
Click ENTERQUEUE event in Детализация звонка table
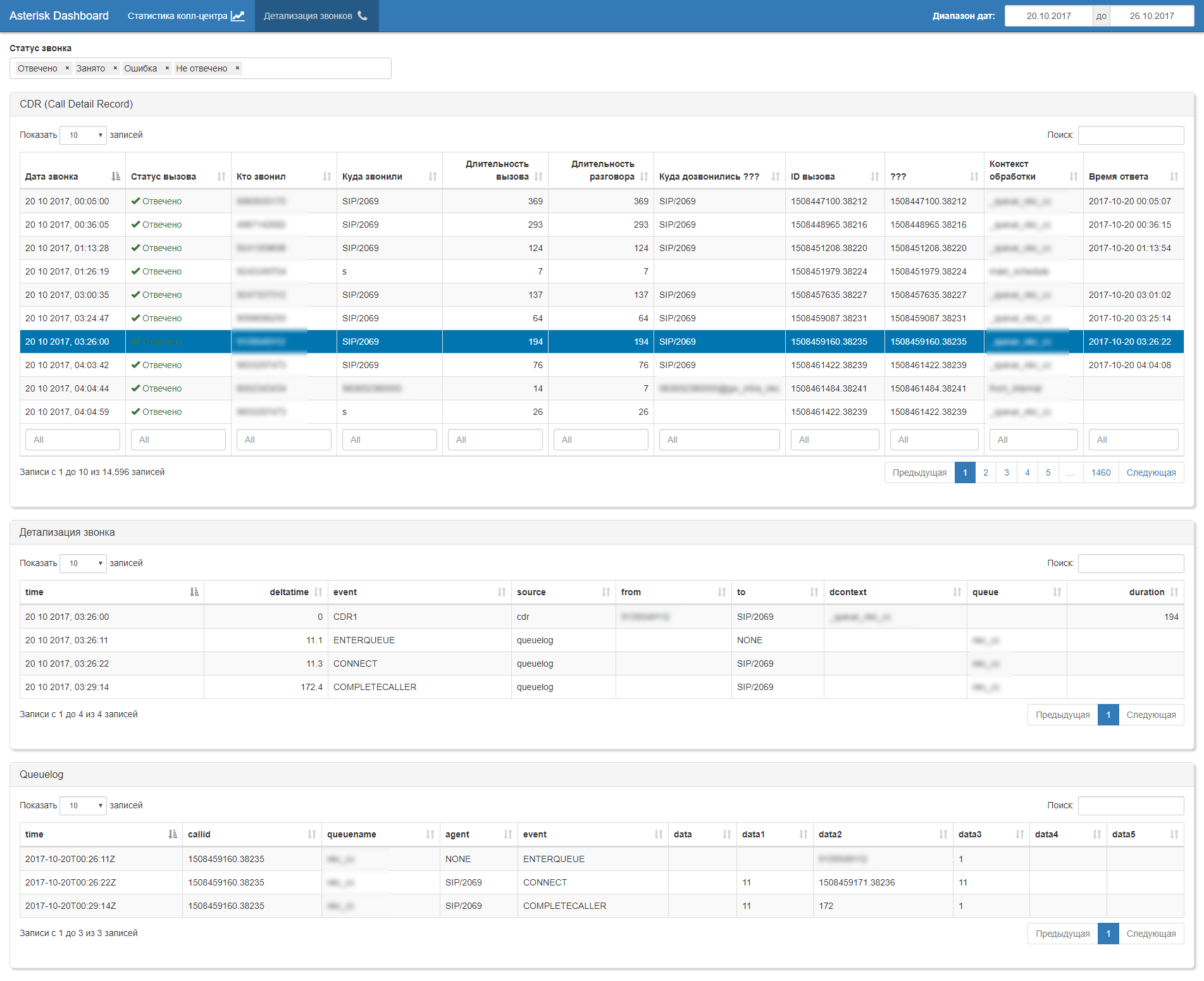click(x=364, y=640)
